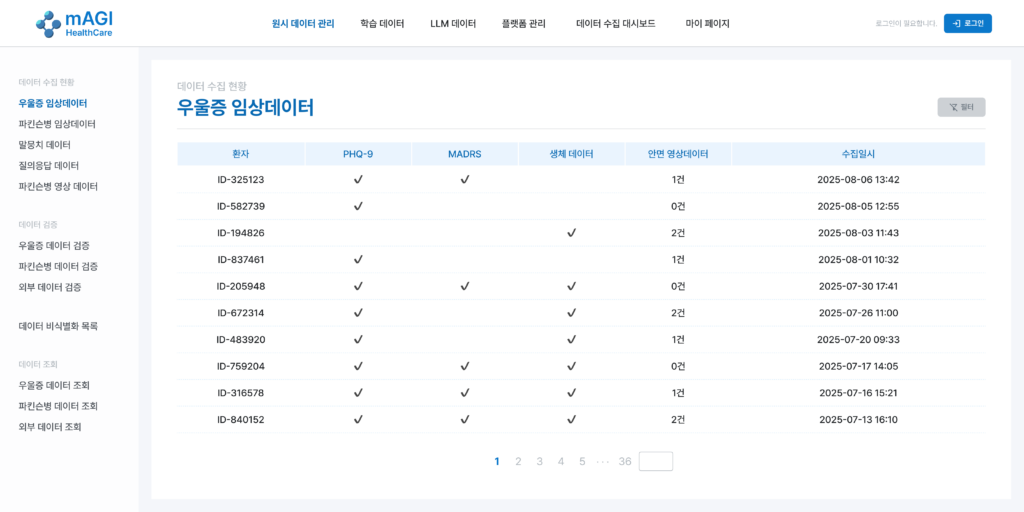The image size is (1024, 512).
Task: Click MADRS checkmark for ID-205948
Action: point(465,286)
